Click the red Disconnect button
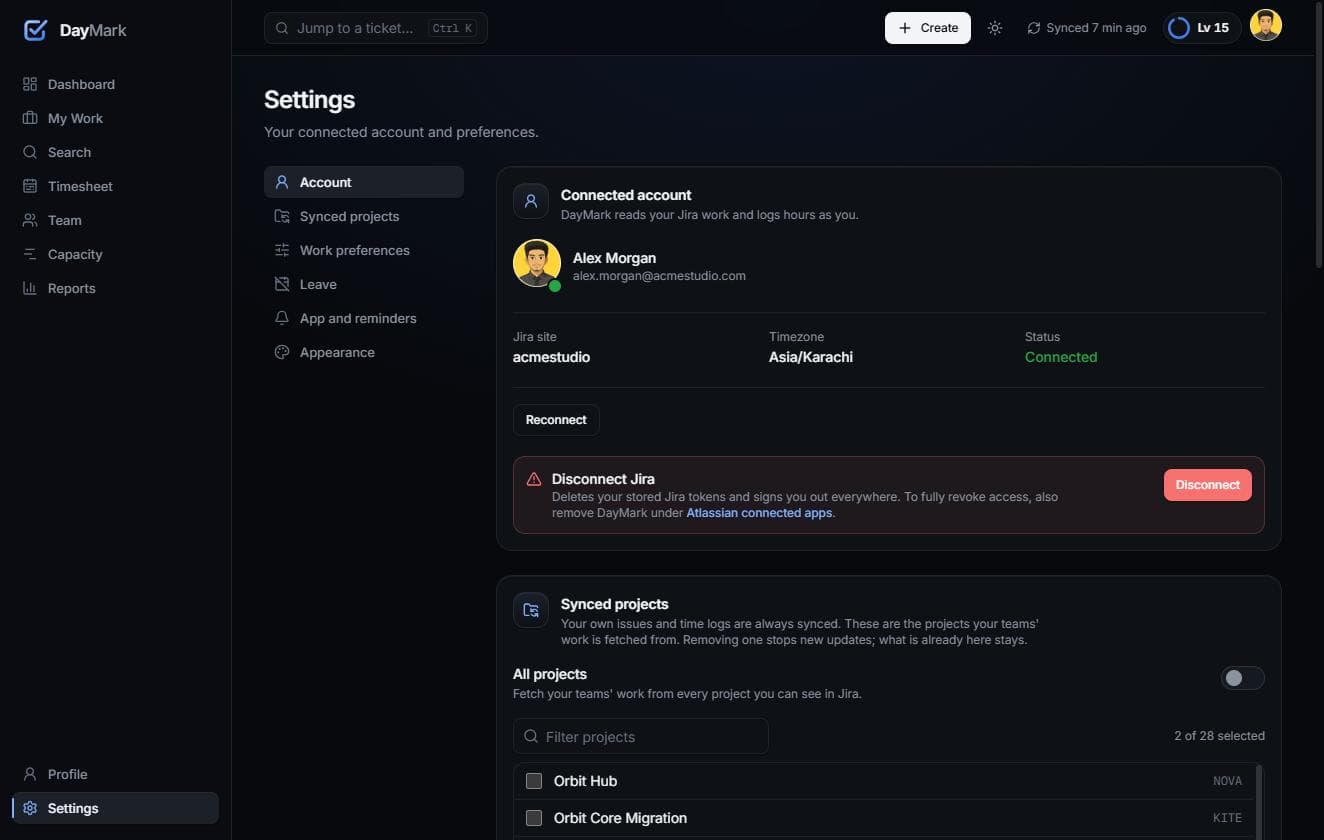Image resolution: width=1324 pixels, height=840 pixels. (x=1208, y=485)
